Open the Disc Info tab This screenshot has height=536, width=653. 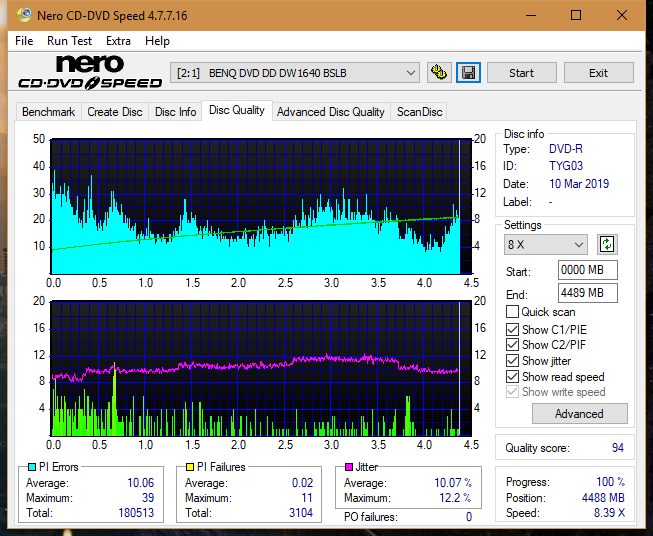coord(175,112)
